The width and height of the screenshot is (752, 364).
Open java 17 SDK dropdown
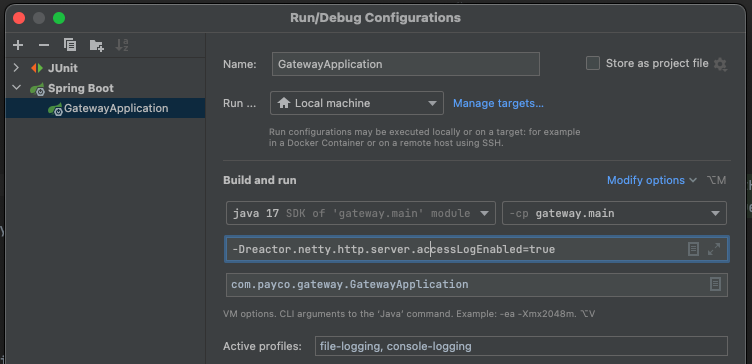click(361, 213)
